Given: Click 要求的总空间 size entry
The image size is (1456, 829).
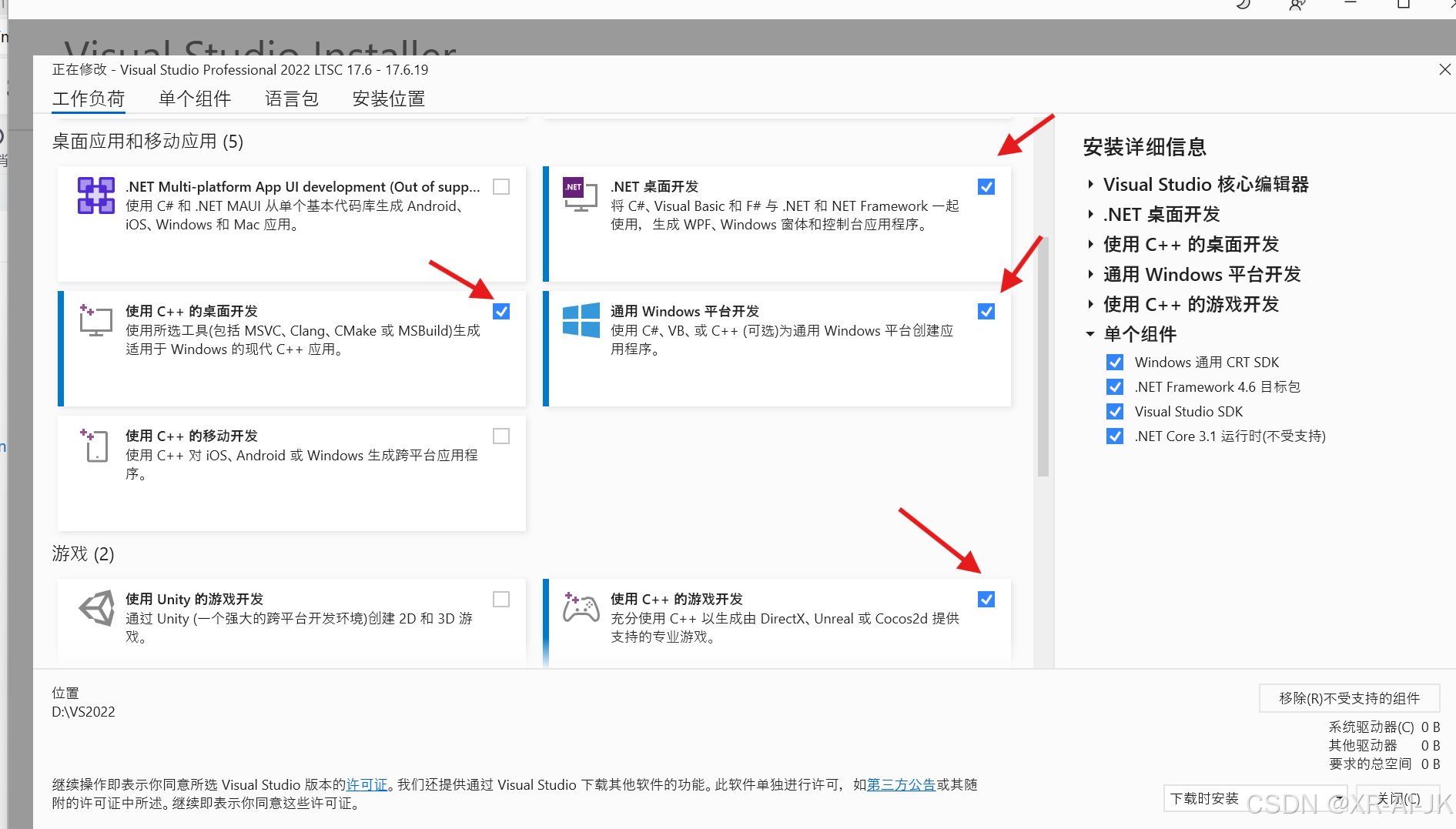Looking at the screenshot, I should click(x=1384, y=764).
